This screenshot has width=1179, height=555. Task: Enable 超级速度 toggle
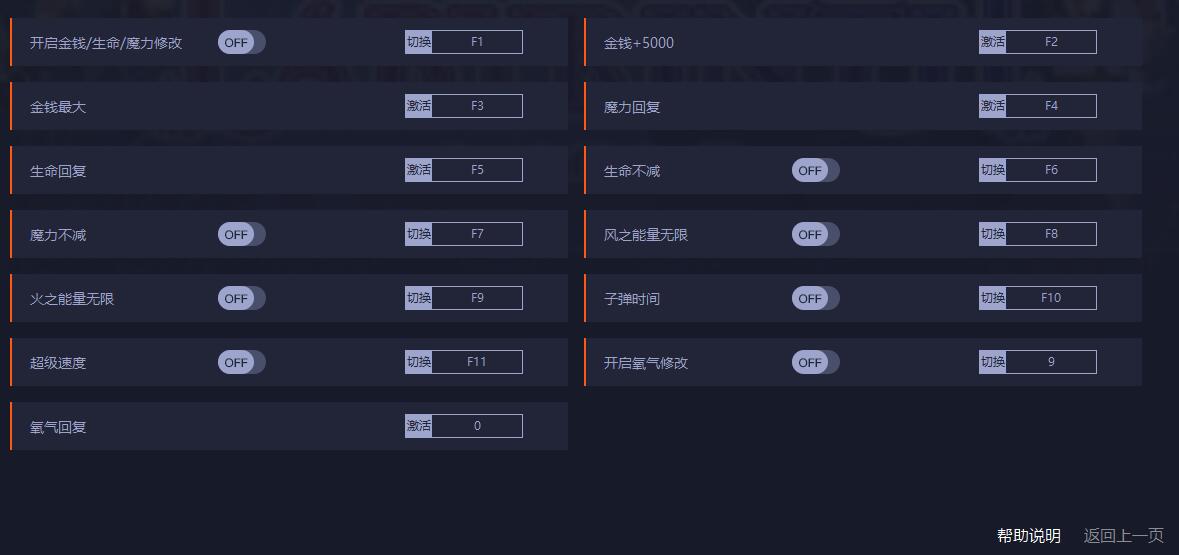point(241,362)
